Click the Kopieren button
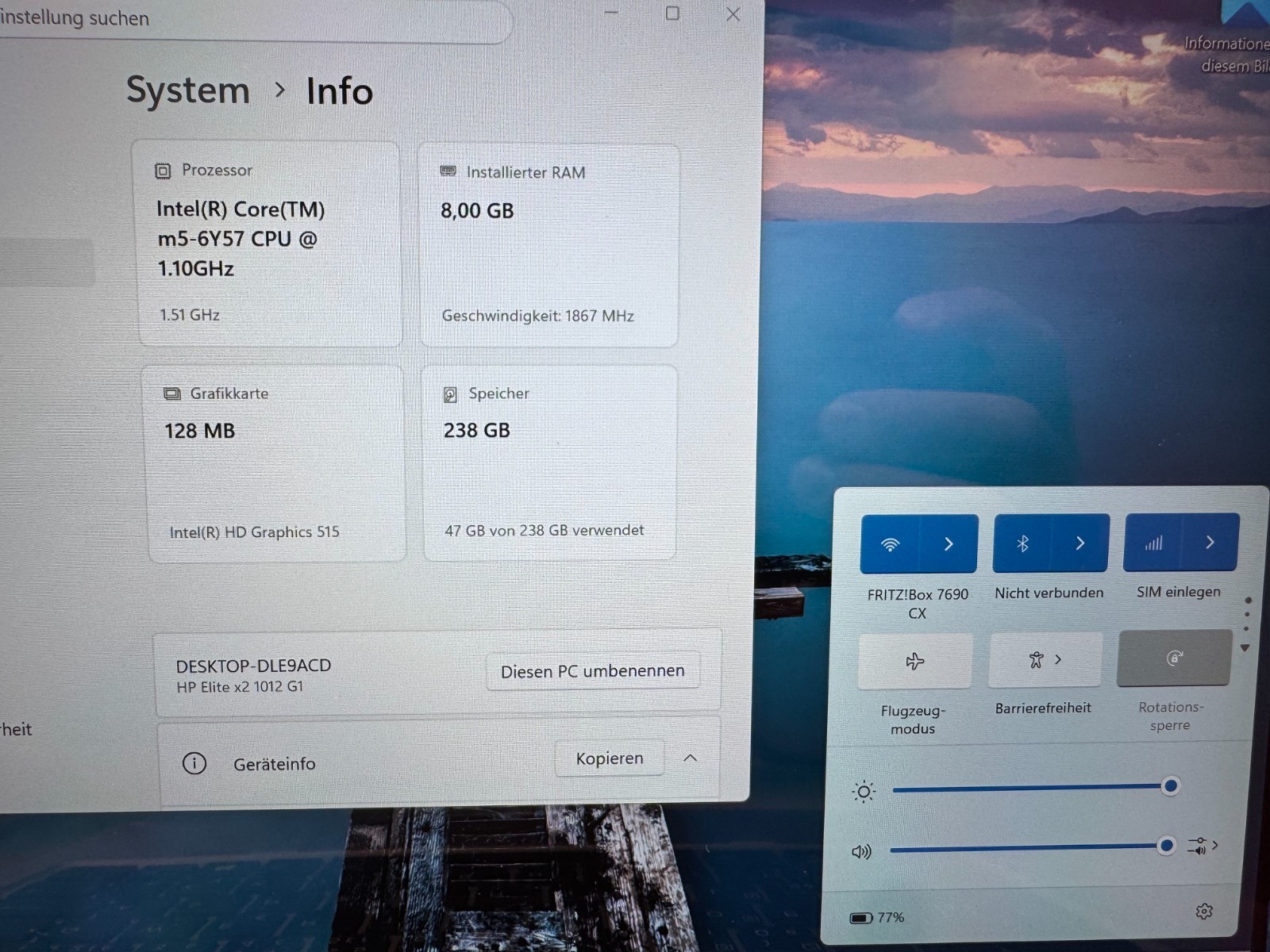This screenshot has height=952, width=1270. [x=610, y=758]
